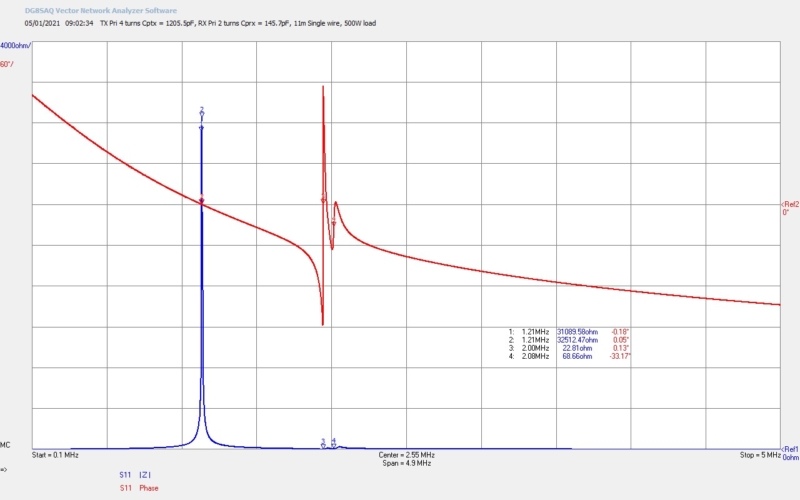Click the '-33.17°' phase value of marker 4

[x=620, y=356]
